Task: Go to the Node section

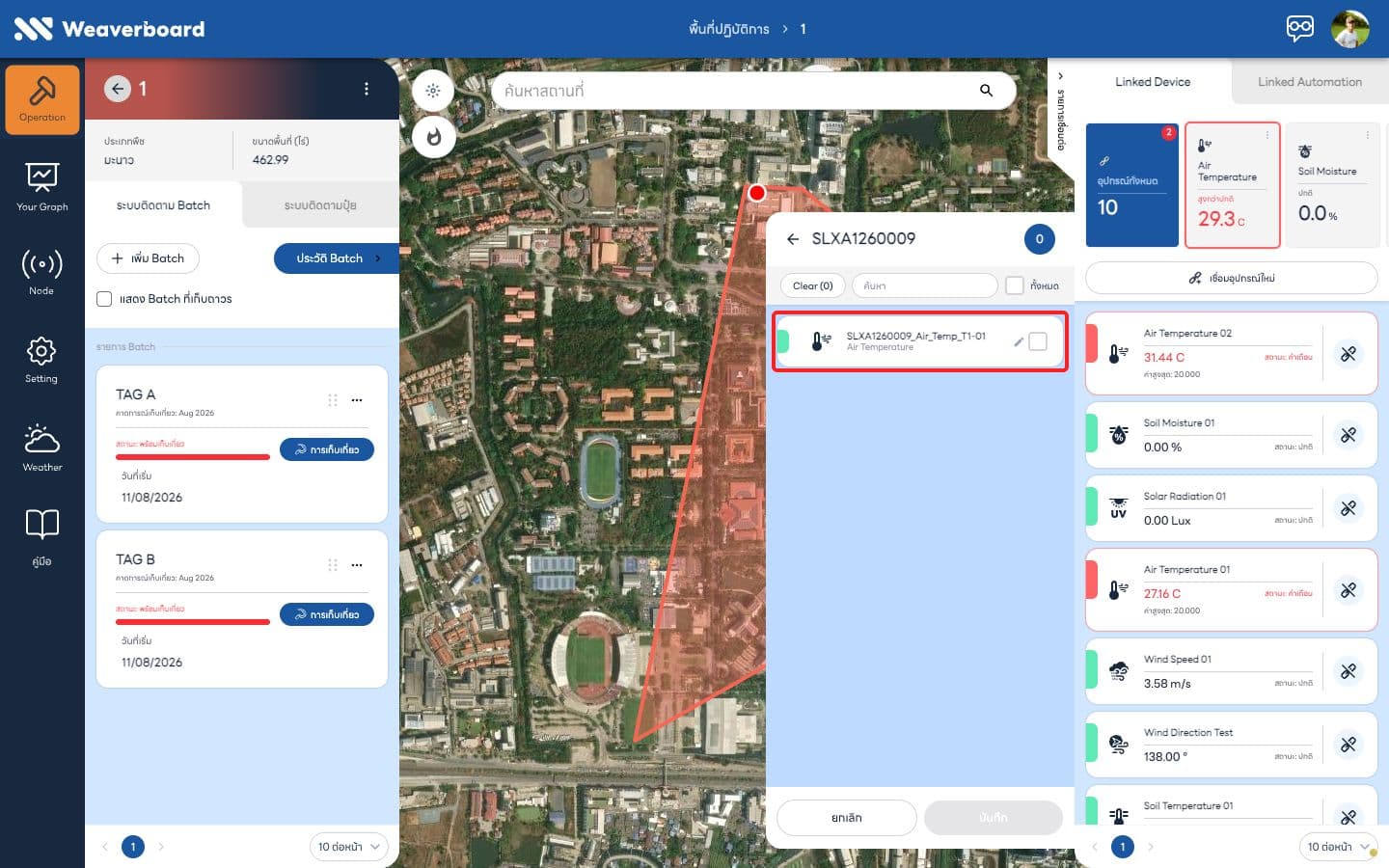Action: point(41,272)
